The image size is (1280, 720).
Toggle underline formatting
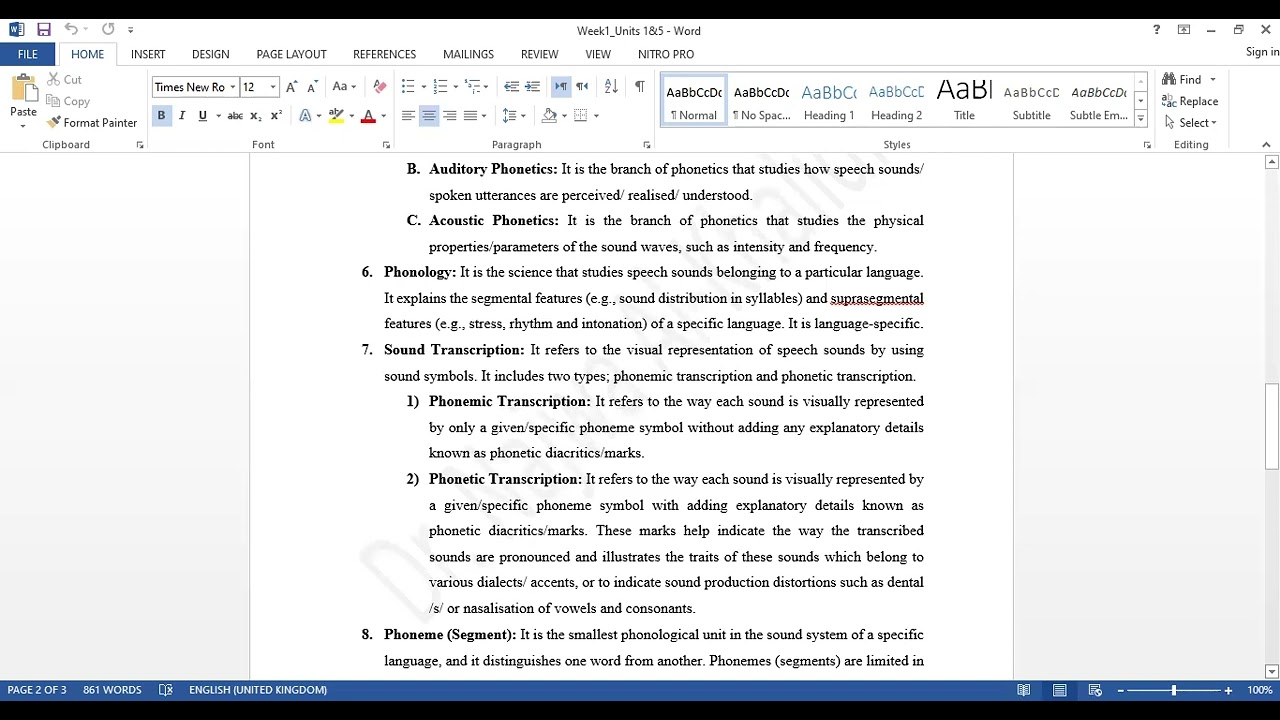point(203,116)
